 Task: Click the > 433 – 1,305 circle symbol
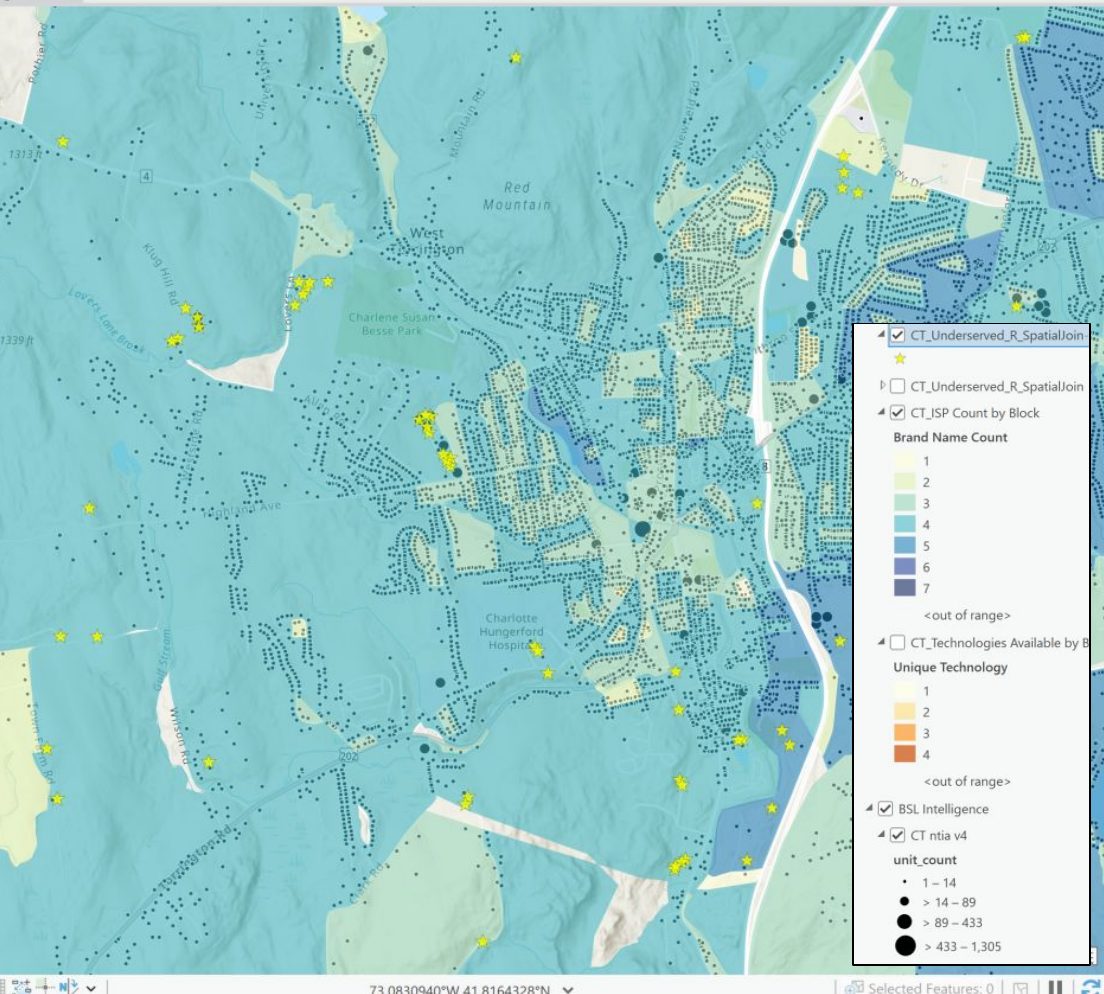(905, 945)
